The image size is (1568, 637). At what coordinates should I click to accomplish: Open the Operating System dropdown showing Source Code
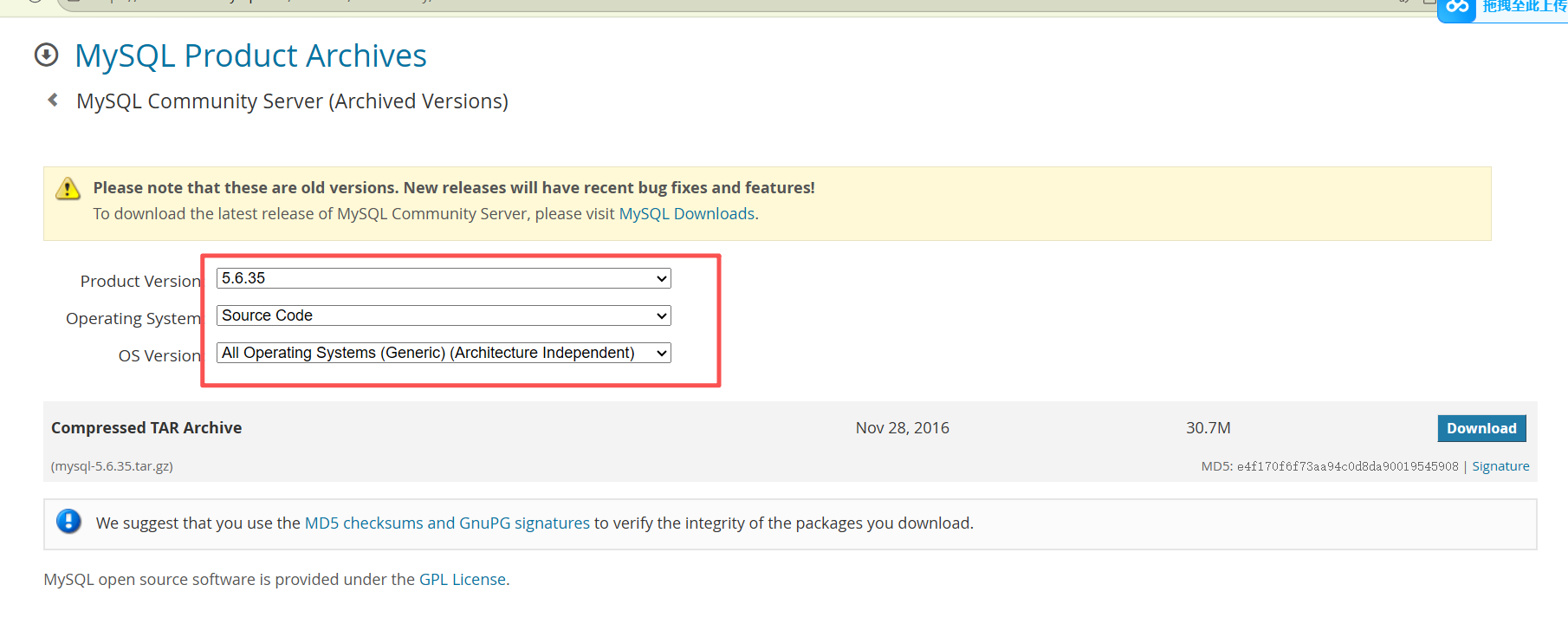tap(444, 315)
